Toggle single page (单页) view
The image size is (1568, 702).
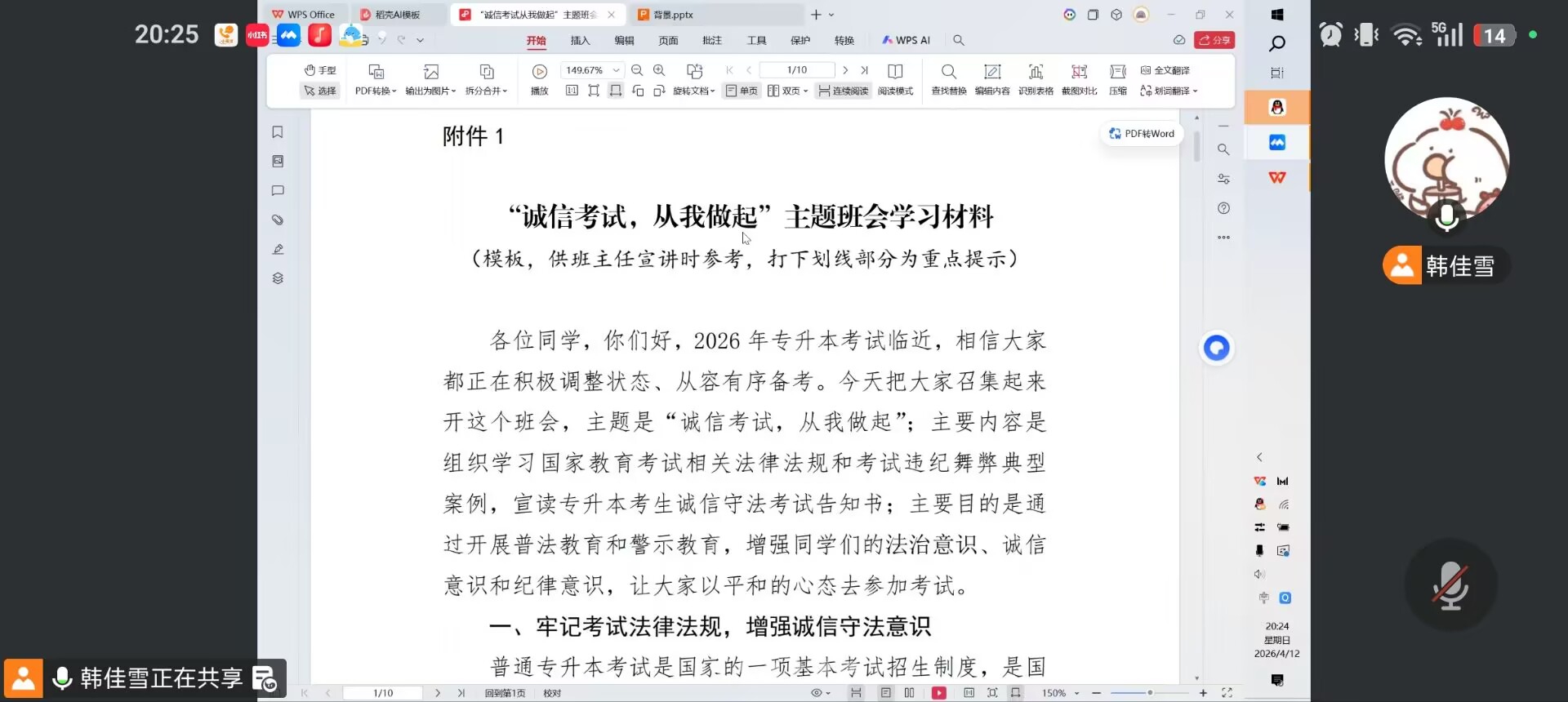pyautogui.click(x=742, y=91)
